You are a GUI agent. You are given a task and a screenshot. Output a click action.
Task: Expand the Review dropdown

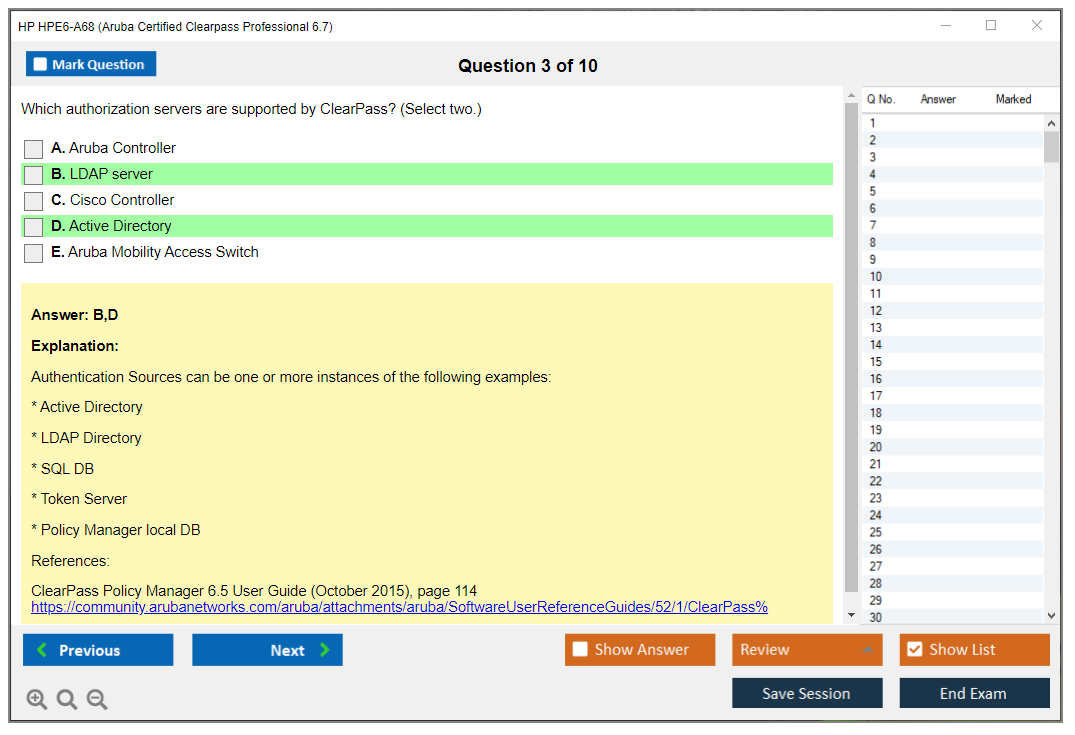[x=806, y=650]
